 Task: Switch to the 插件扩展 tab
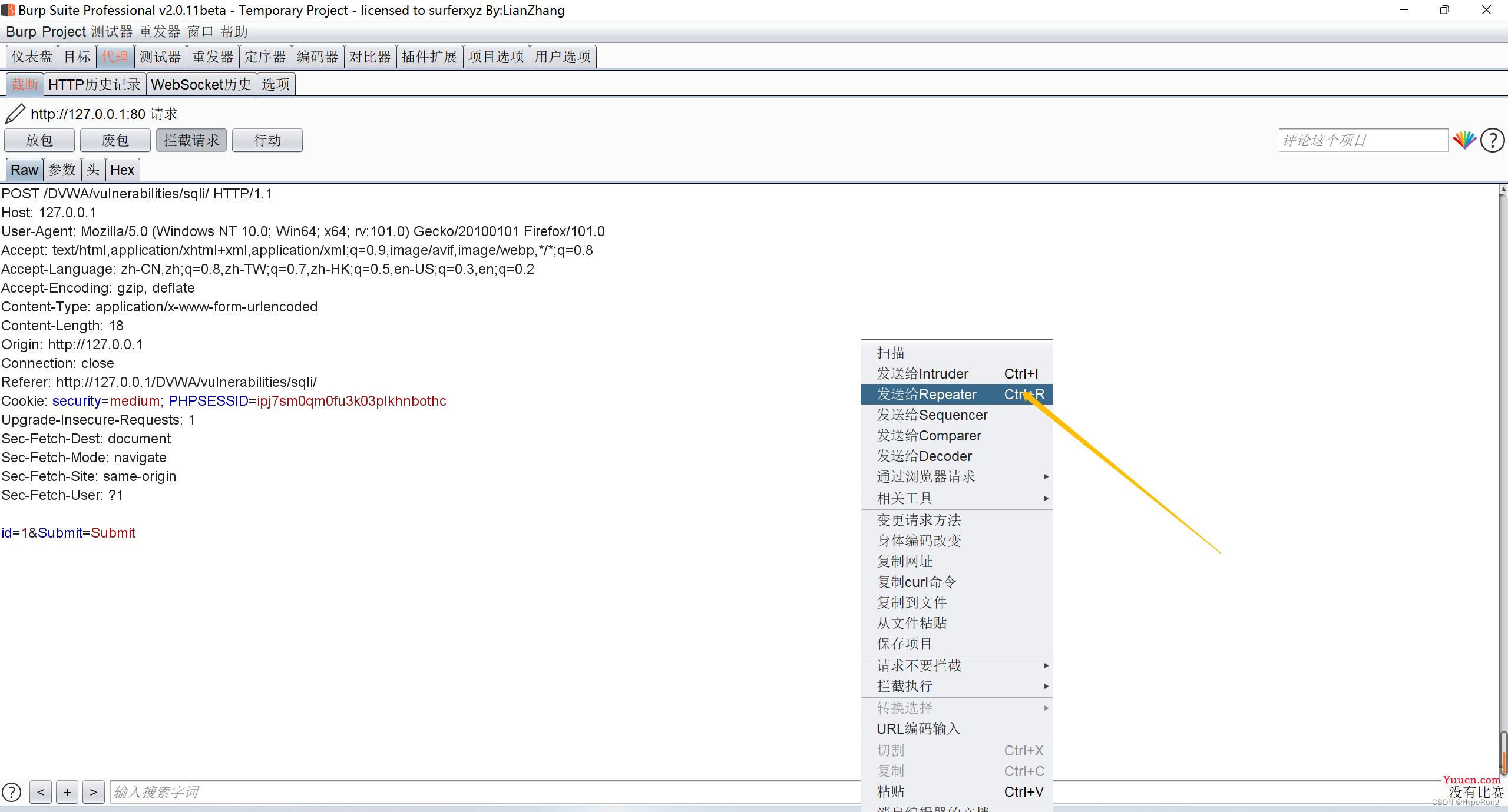tap(429, 57)
